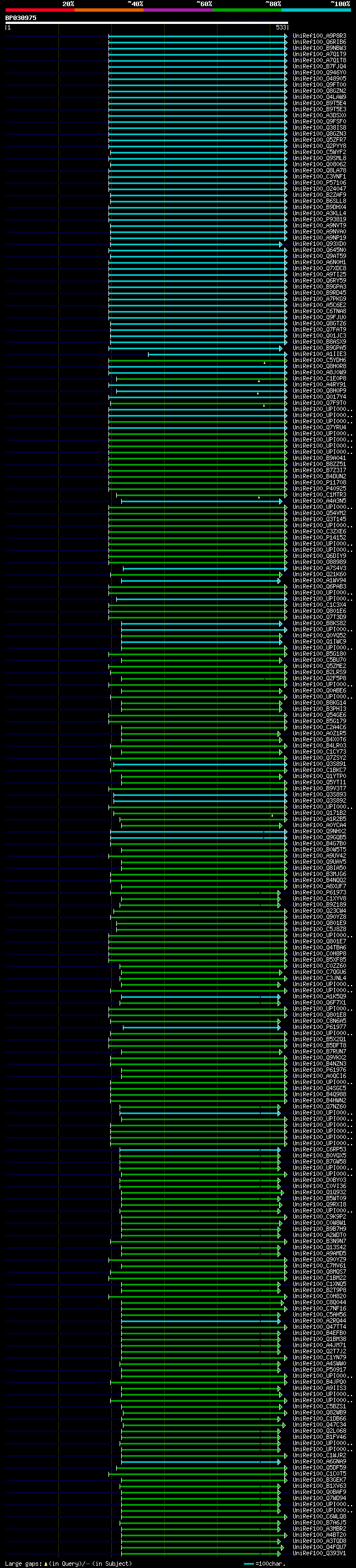Viewport: 356px width, 1568px height.
Task: Click the UniRef100_B3GEK7 label
Action: click(319, 1480)
